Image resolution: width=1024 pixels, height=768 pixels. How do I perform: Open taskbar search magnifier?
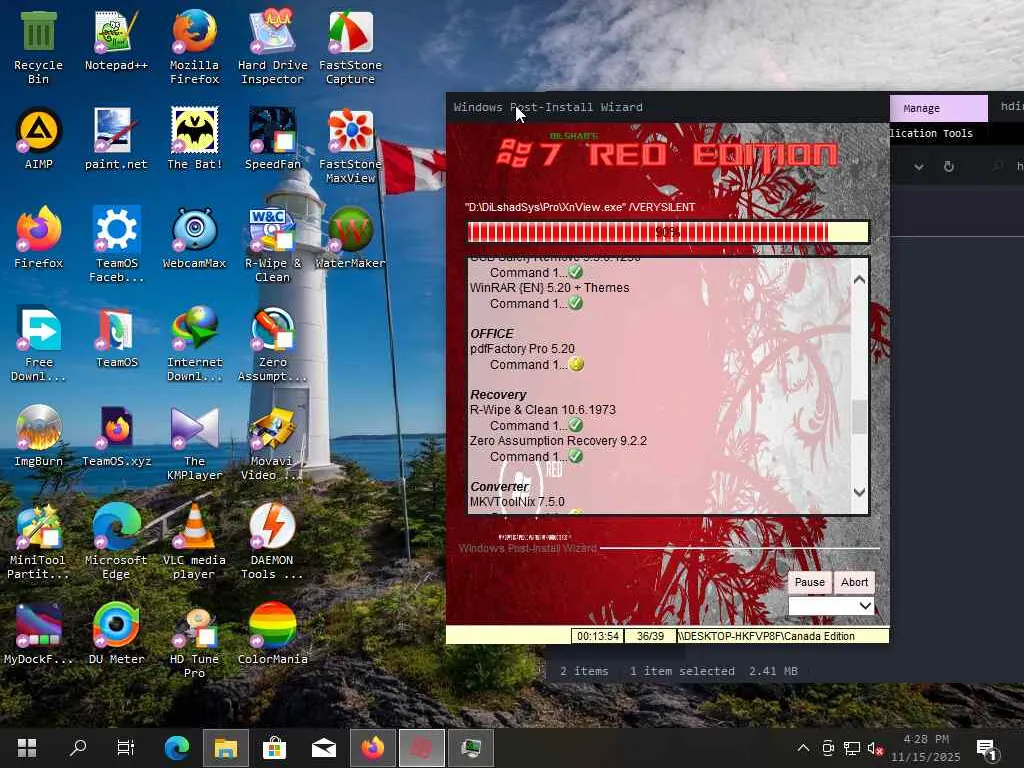78,748
